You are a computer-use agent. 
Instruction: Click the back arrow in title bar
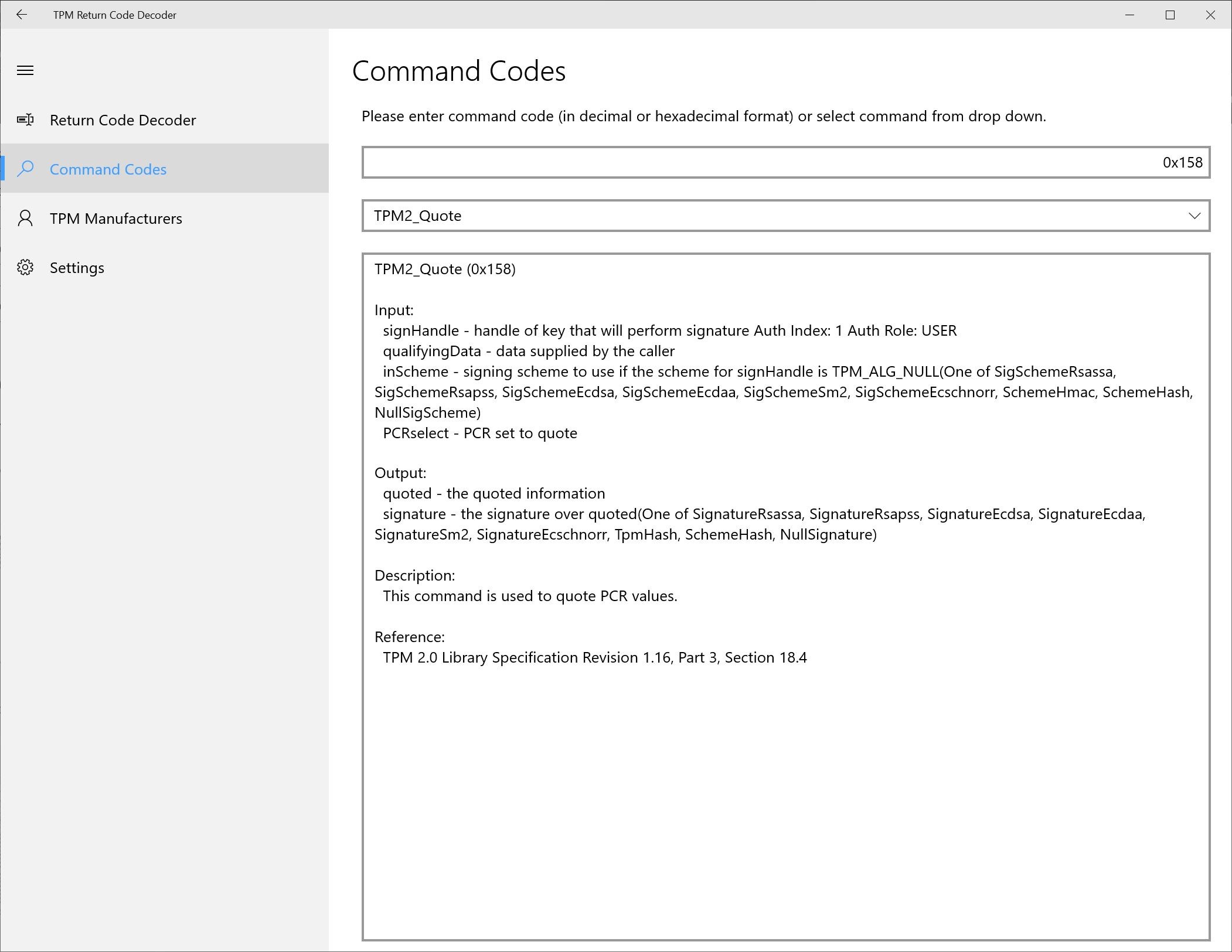tap(22, 15)
